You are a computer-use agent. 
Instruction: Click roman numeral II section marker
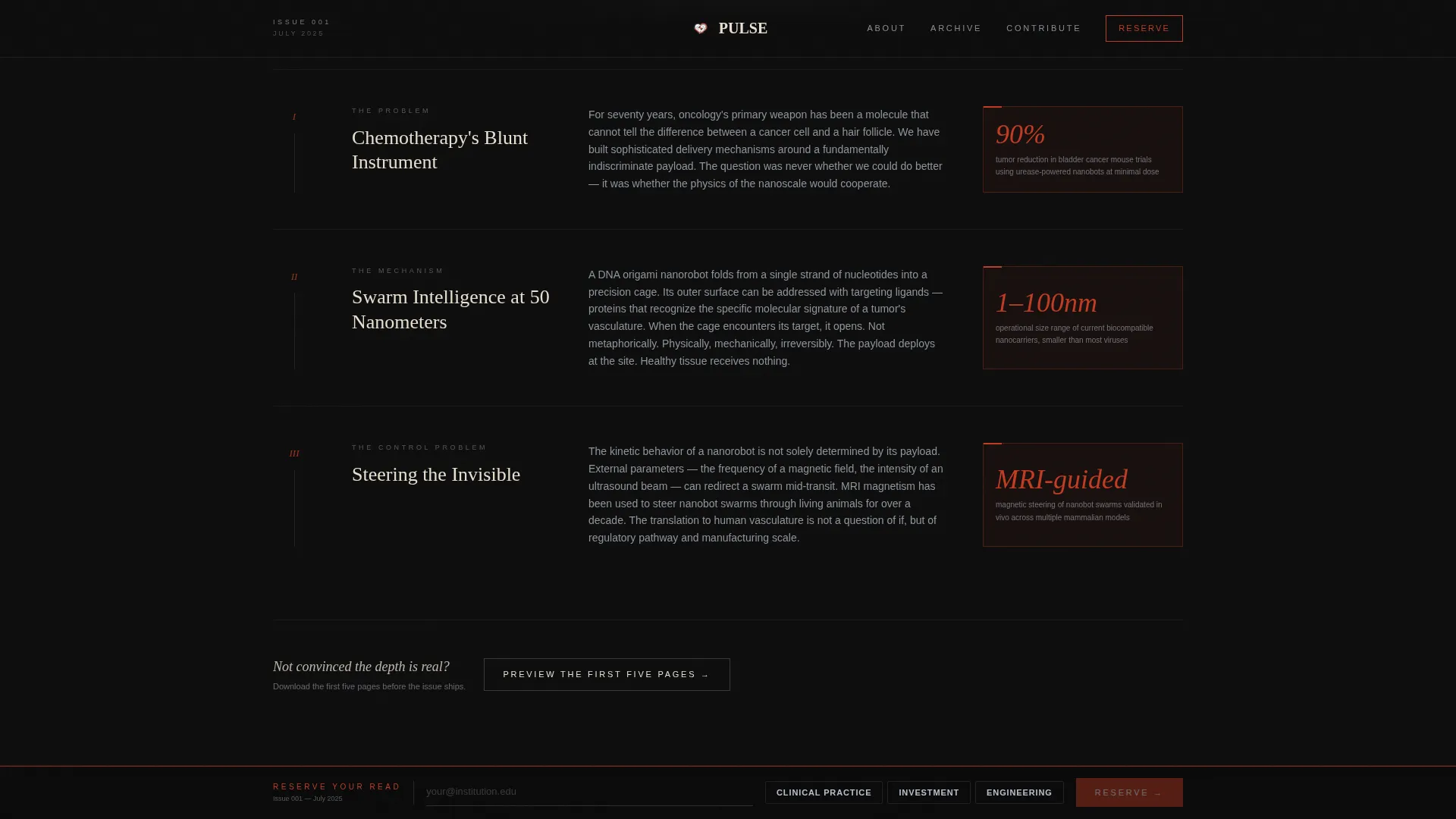pyautogui.click(x=294, y=277)
